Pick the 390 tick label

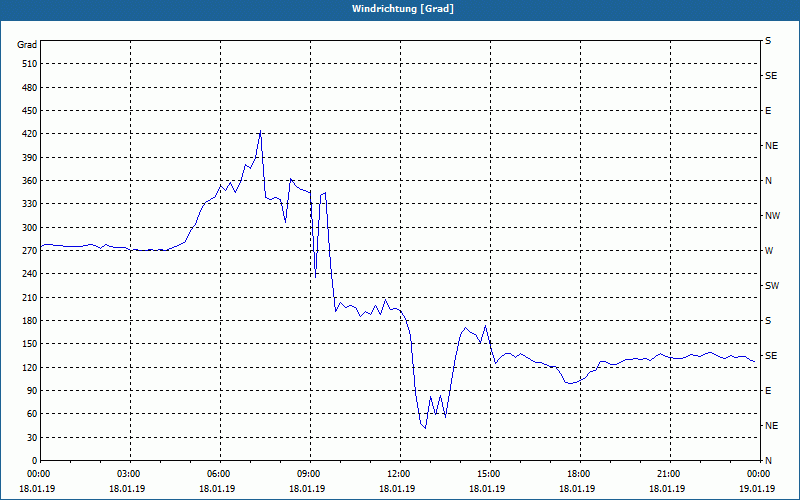(30, 158)
